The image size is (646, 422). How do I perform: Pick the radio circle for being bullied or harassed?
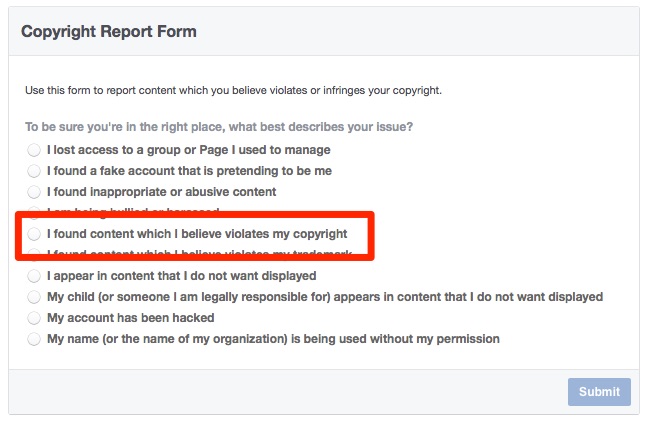coord(35,212)
